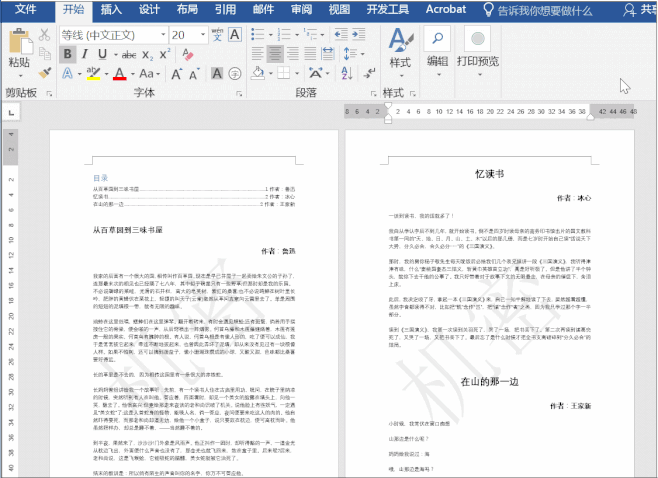Viewport: 658px width, 478px height.
Task: Click the Tell Me search box
Action: pyautogui.click(x=538, y=10)
